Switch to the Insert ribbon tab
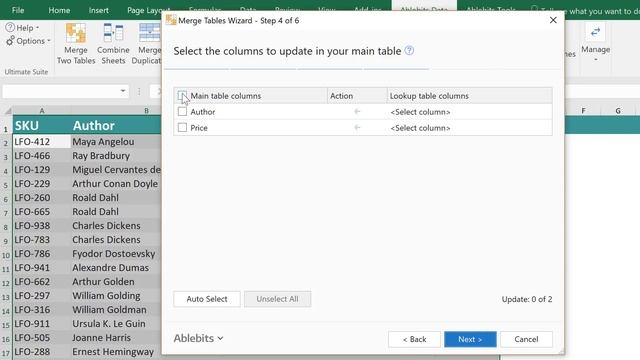Viewport: 640px width, 360px height. click(98, 10)
